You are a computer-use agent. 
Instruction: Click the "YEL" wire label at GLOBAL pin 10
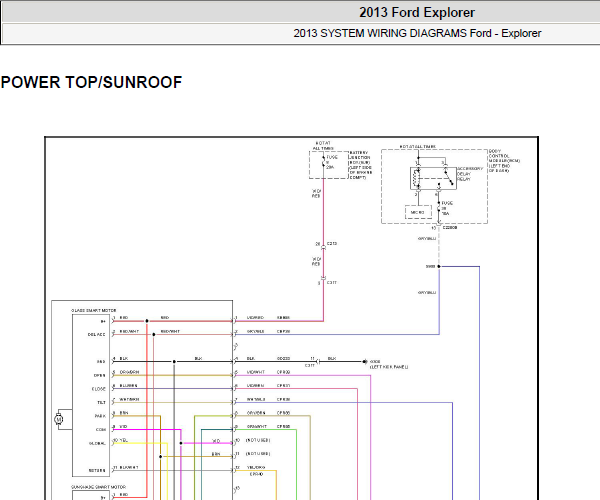pyautogui.click(x=123, y=440)
